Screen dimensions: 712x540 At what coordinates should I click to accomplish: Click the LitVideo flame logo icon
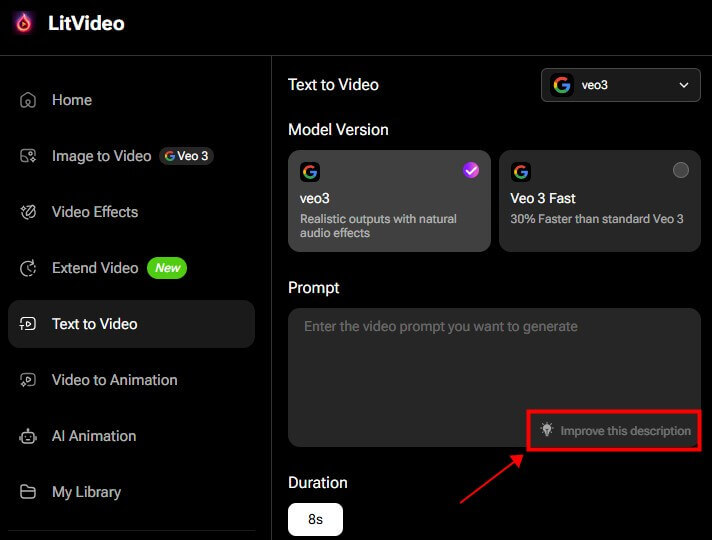[24, 23]
